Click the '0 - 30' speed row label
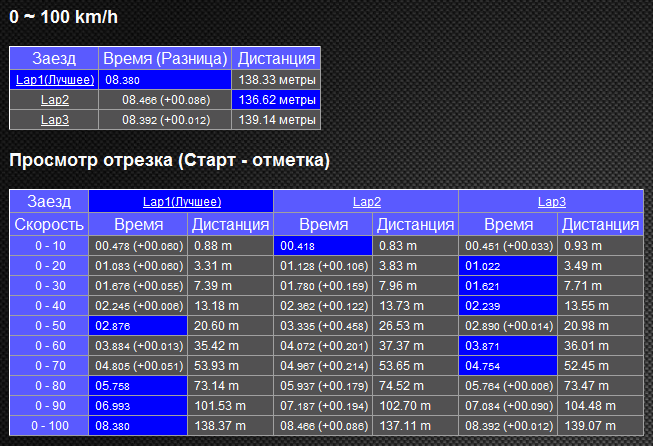653x446 pixels. point(49,286)
